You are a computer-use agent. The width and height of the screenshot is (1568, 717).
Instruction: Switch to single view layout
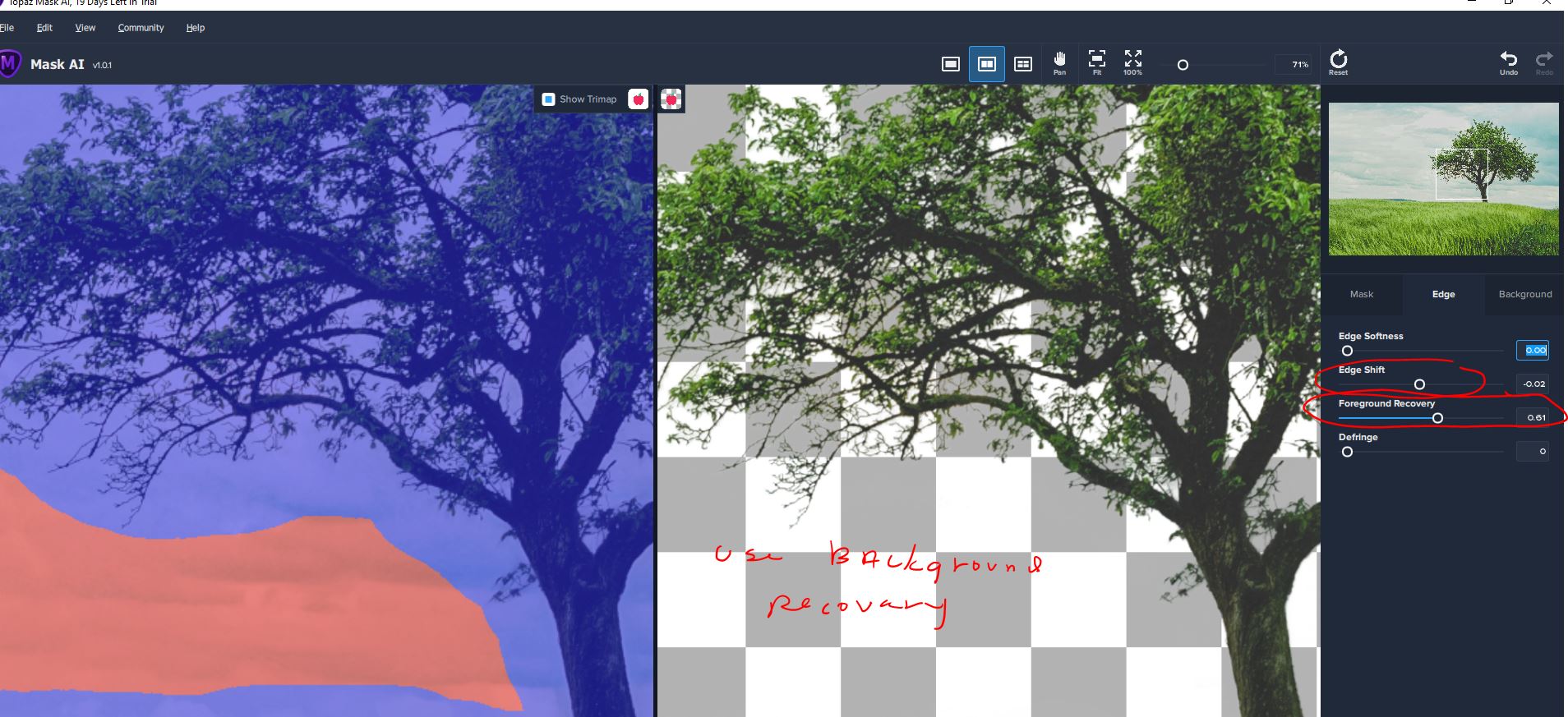pyautogui.click(x=950, y=64)
